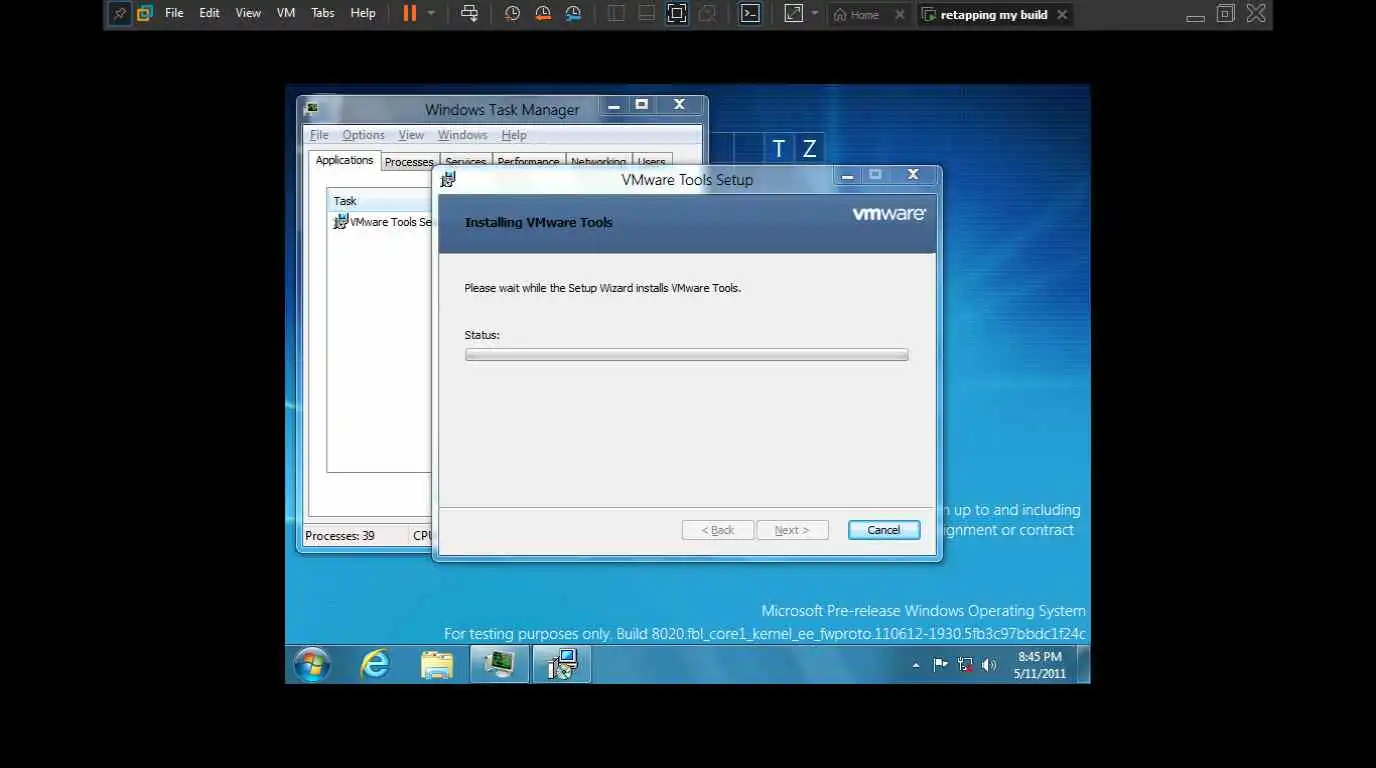
Task: Show hidden tray icons arrow
Action: tap(916, 665)
